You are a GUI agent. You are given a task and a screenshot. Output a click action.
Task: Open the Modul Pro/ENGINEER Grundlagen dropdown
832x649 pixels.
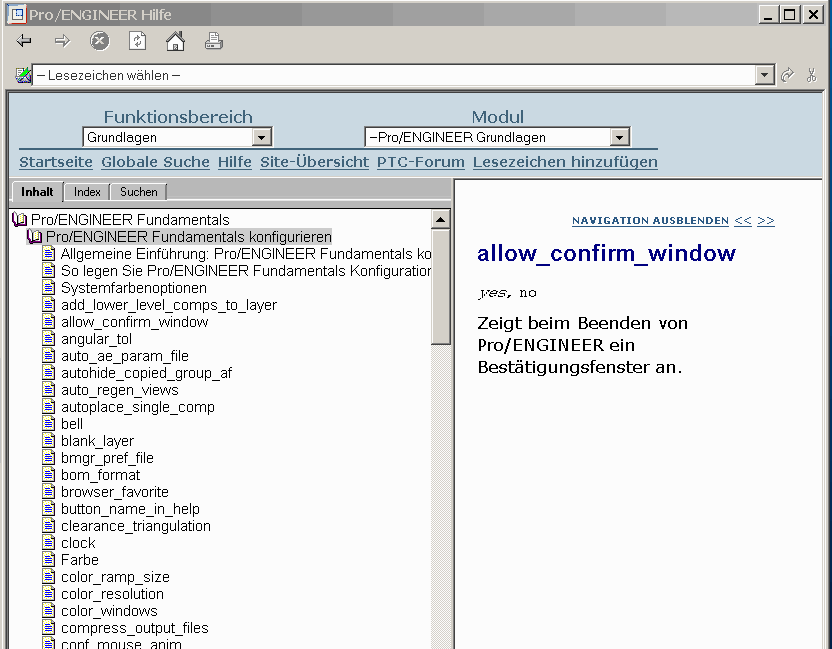tap(619, 137)
